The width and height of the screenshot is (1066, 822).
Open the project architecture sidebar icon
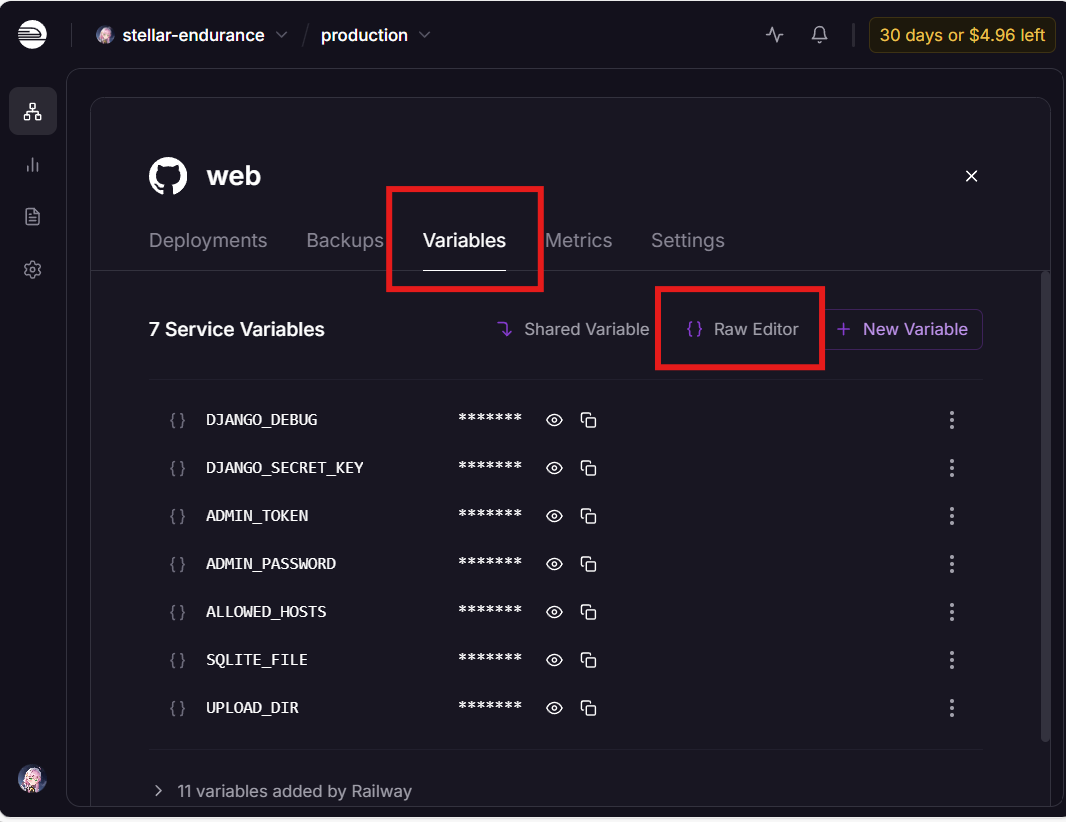coord(33,112)
